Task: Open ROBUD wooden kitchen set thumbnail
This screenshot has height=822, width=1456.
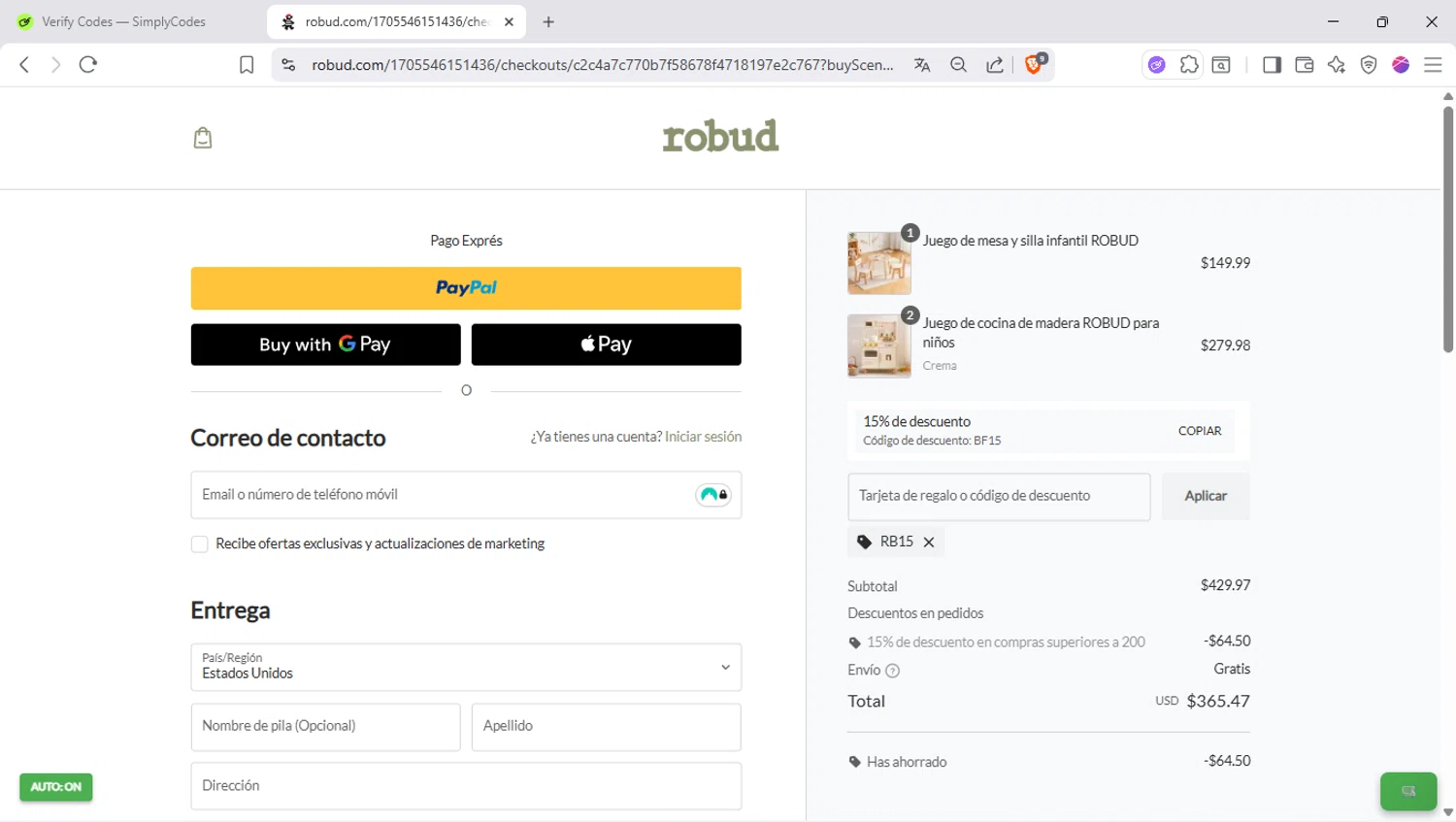Action: [x=879, y=345]
